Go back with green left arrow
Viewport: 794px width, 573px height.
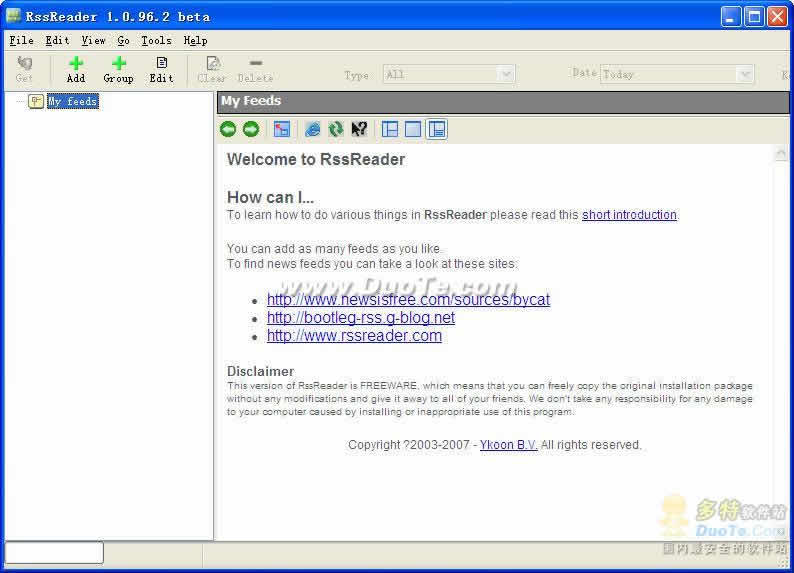[x=228, y=129]
